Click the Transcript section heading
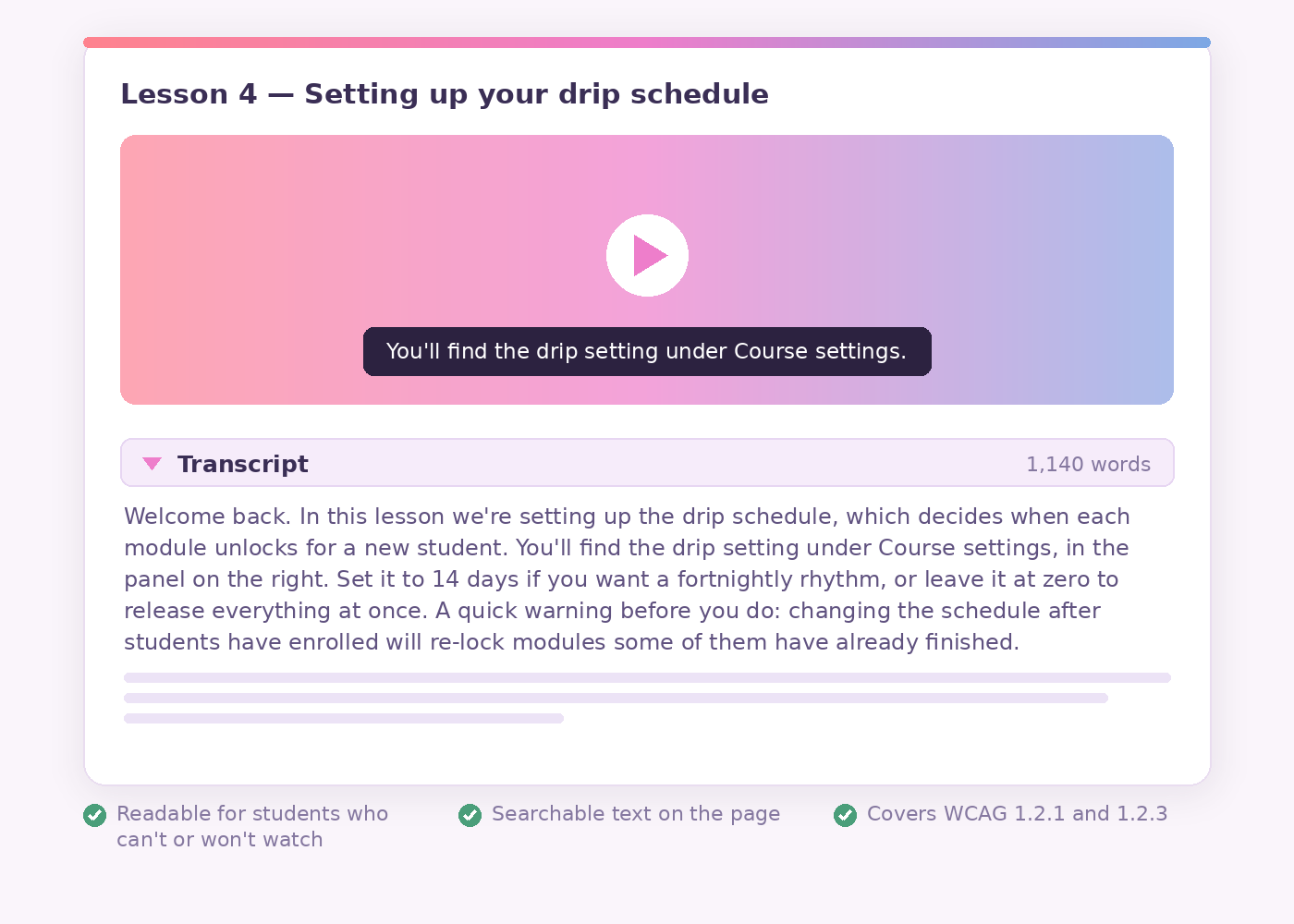Screen dimensions: 1294x924 pos(242,464)
